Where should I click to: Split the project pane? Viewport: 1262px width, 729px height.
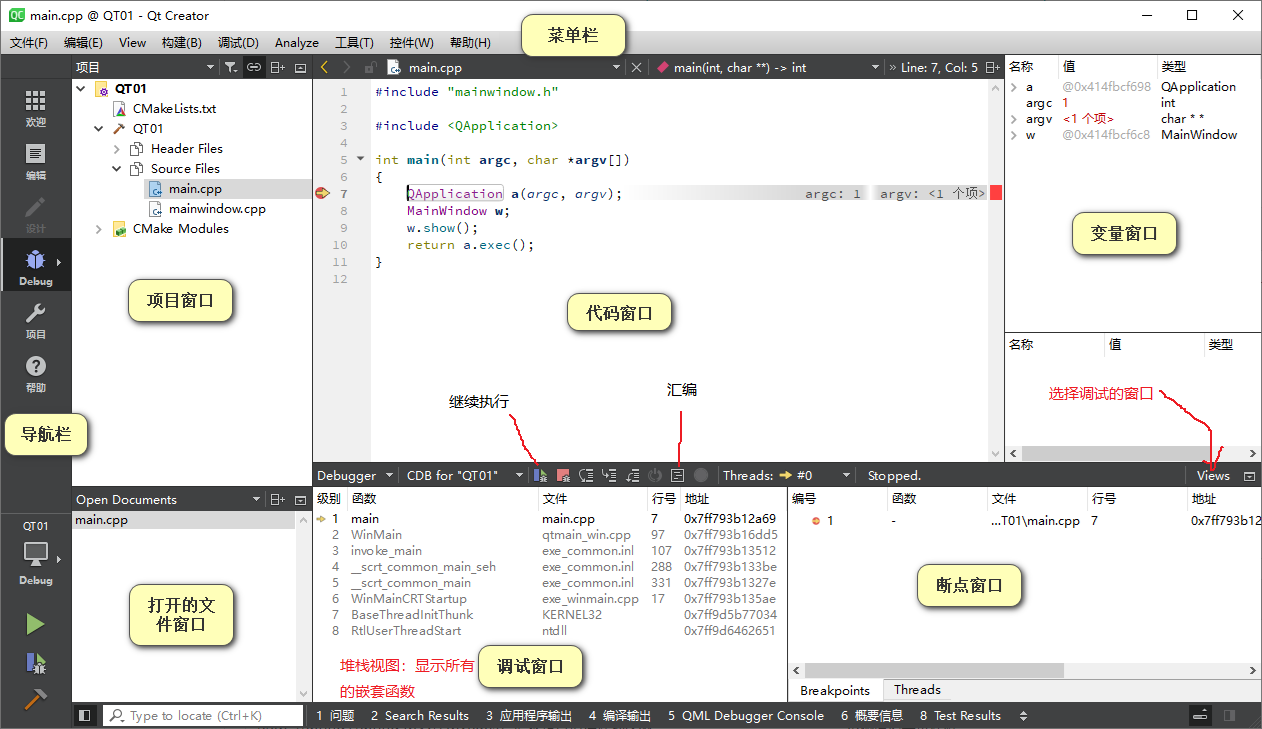278,67
